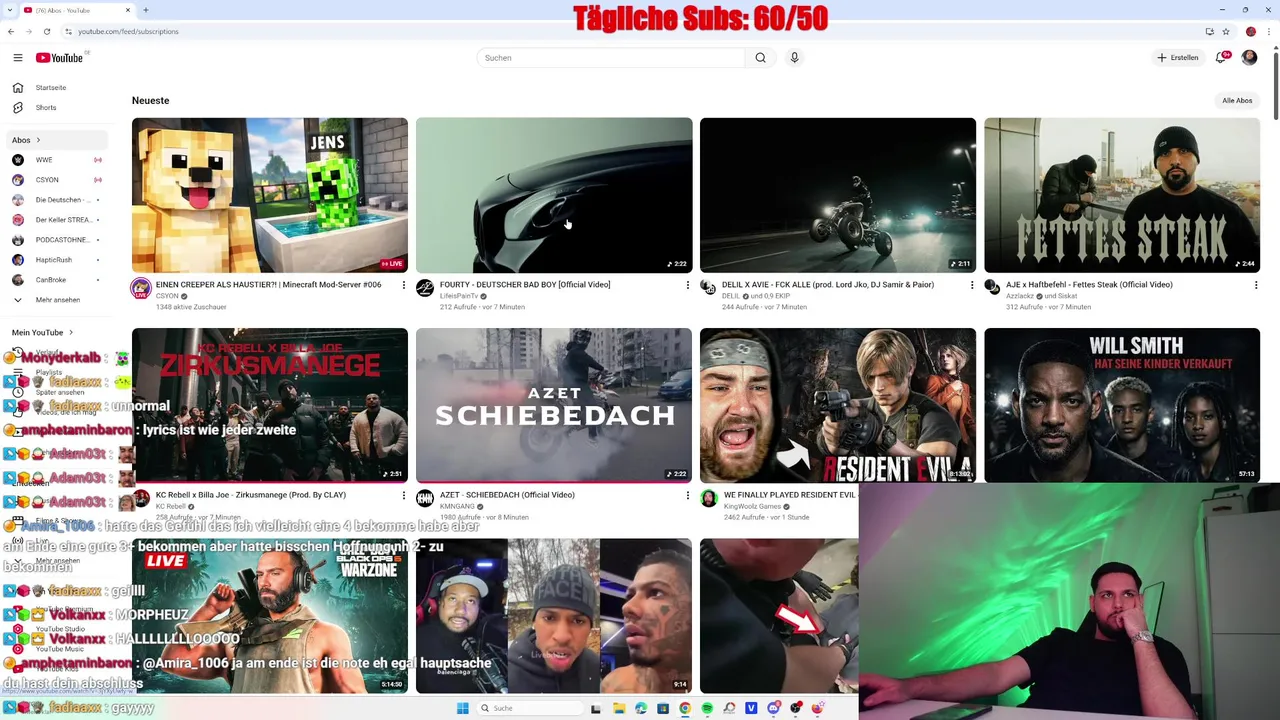
Task: Open DELIL X AVIE FCK ALLE thumbnail
Action: (838, 195)
